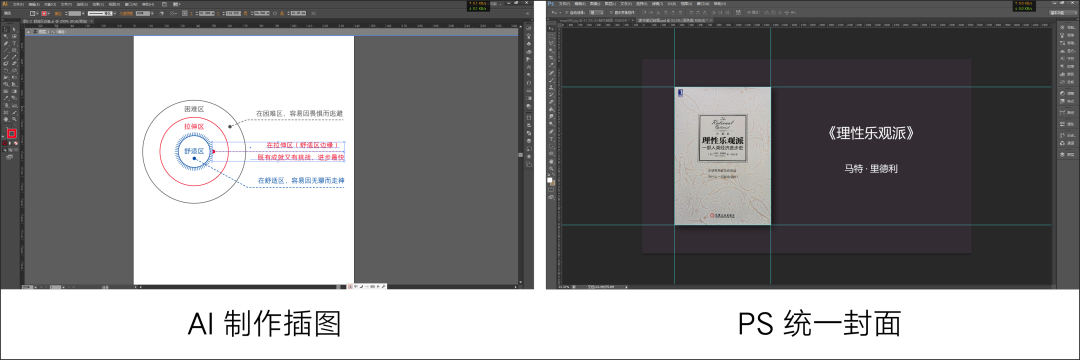Viewport: 1080px width, 360px height.
Task: Select the Hand tool in Photoshop toolbar
Action: pos(551,162)
